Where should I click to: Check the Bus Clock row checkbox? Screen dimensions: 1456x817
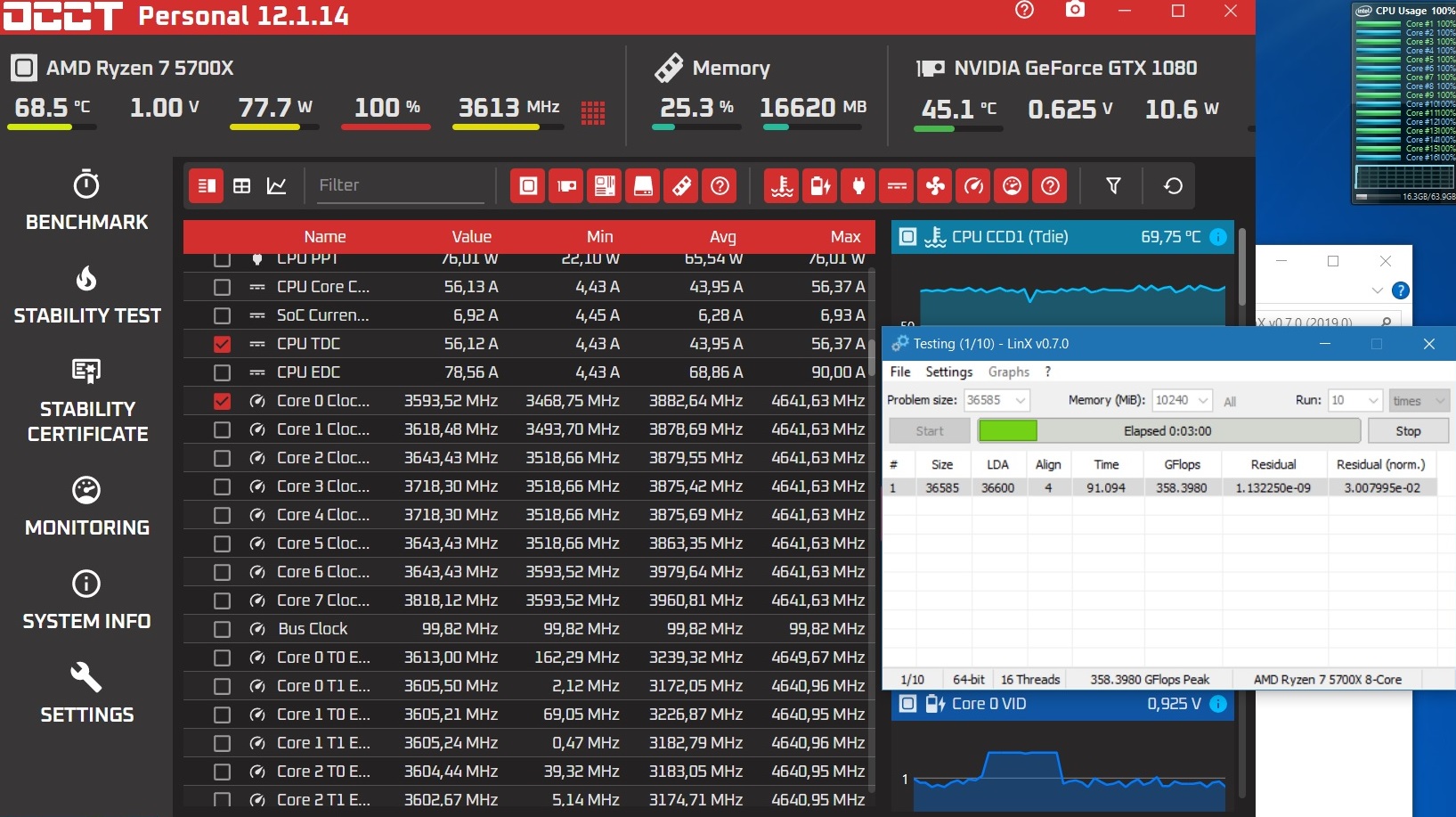[x=222, y=629]
